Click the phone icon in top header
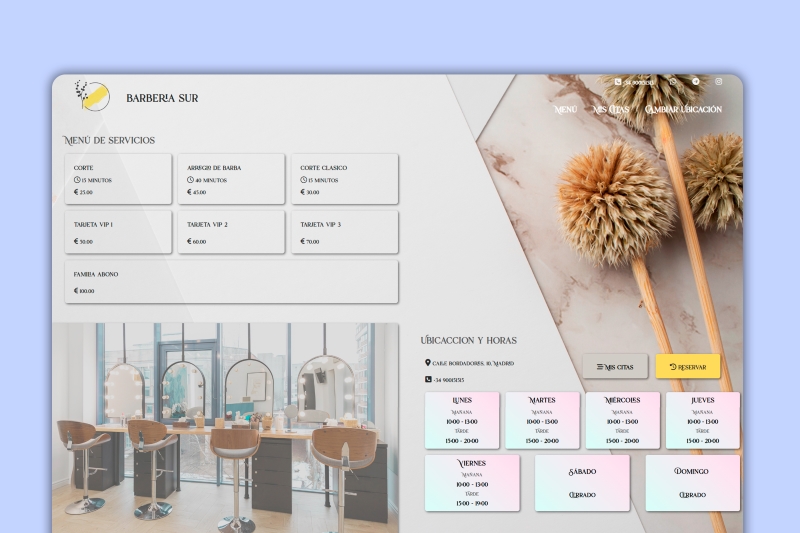Screen dimensions: 800x533 tap(618, 82)
